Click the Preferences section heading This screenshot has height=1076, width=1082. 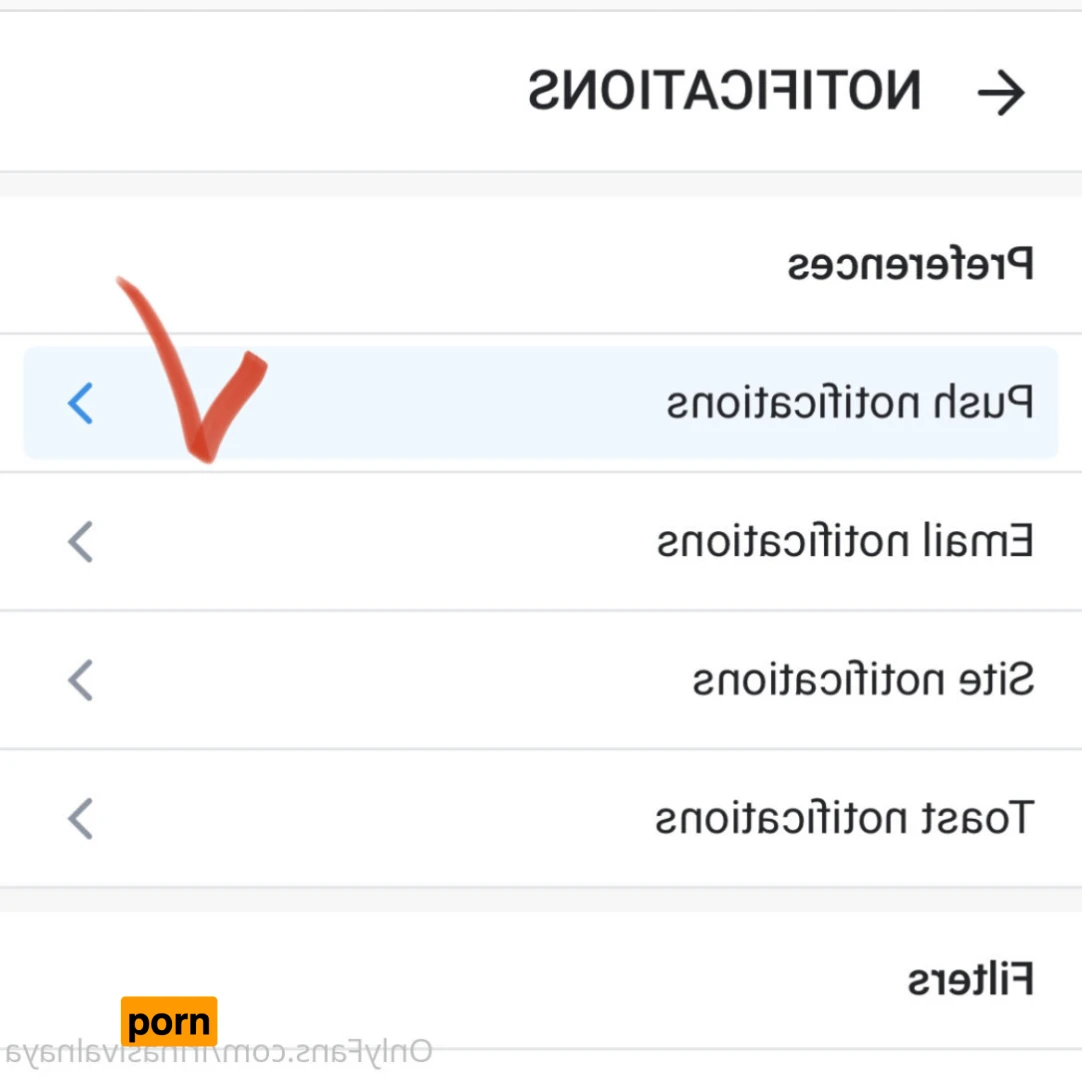coord(909,267)
